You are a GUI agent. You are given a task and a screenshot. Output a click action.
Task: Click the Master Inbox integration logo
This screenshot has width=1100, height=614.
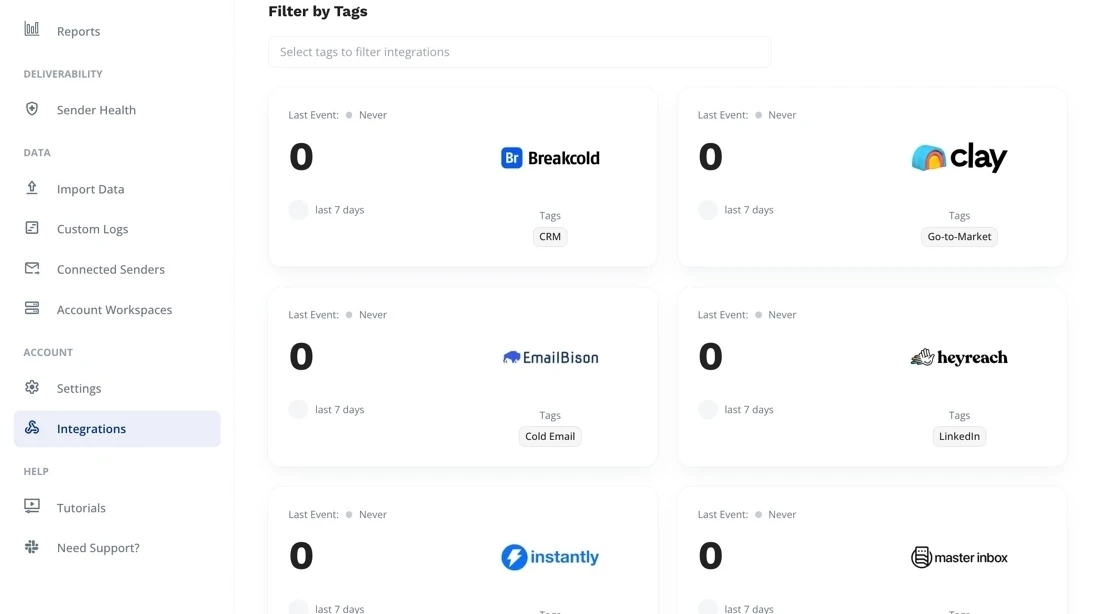tap(959, 557)
